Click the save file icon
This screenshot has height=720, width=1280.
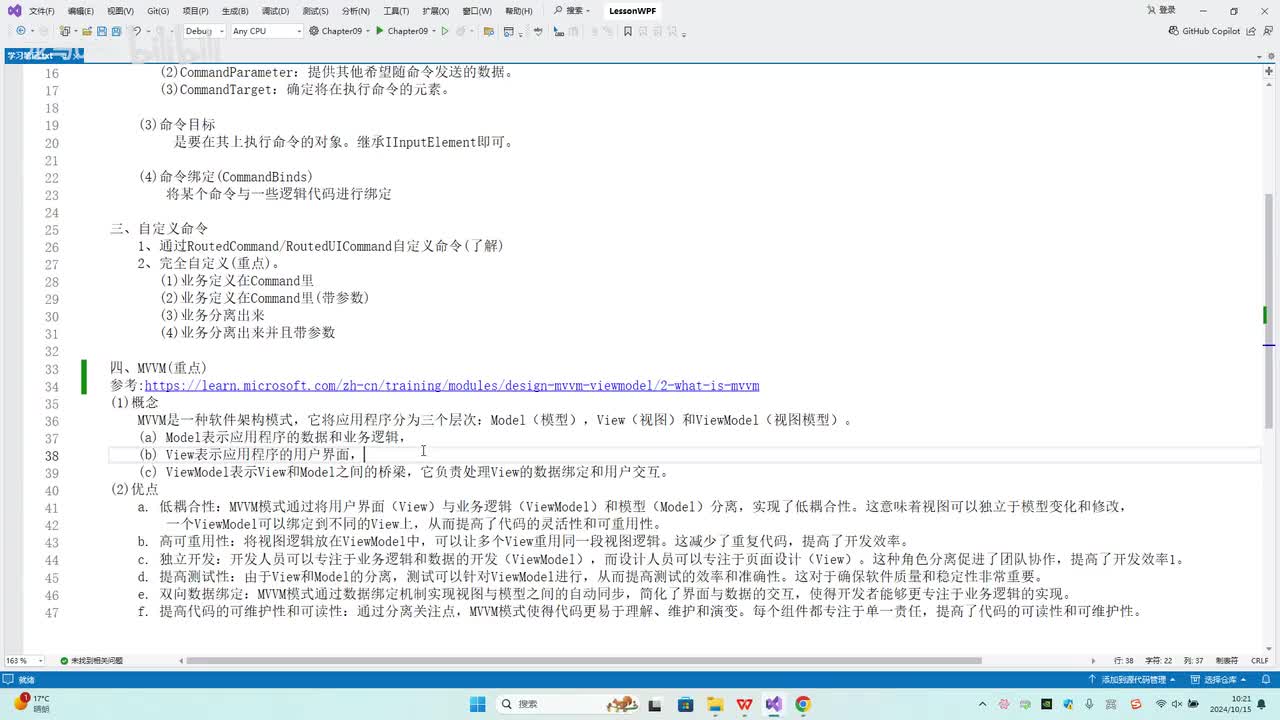[102, 31]
